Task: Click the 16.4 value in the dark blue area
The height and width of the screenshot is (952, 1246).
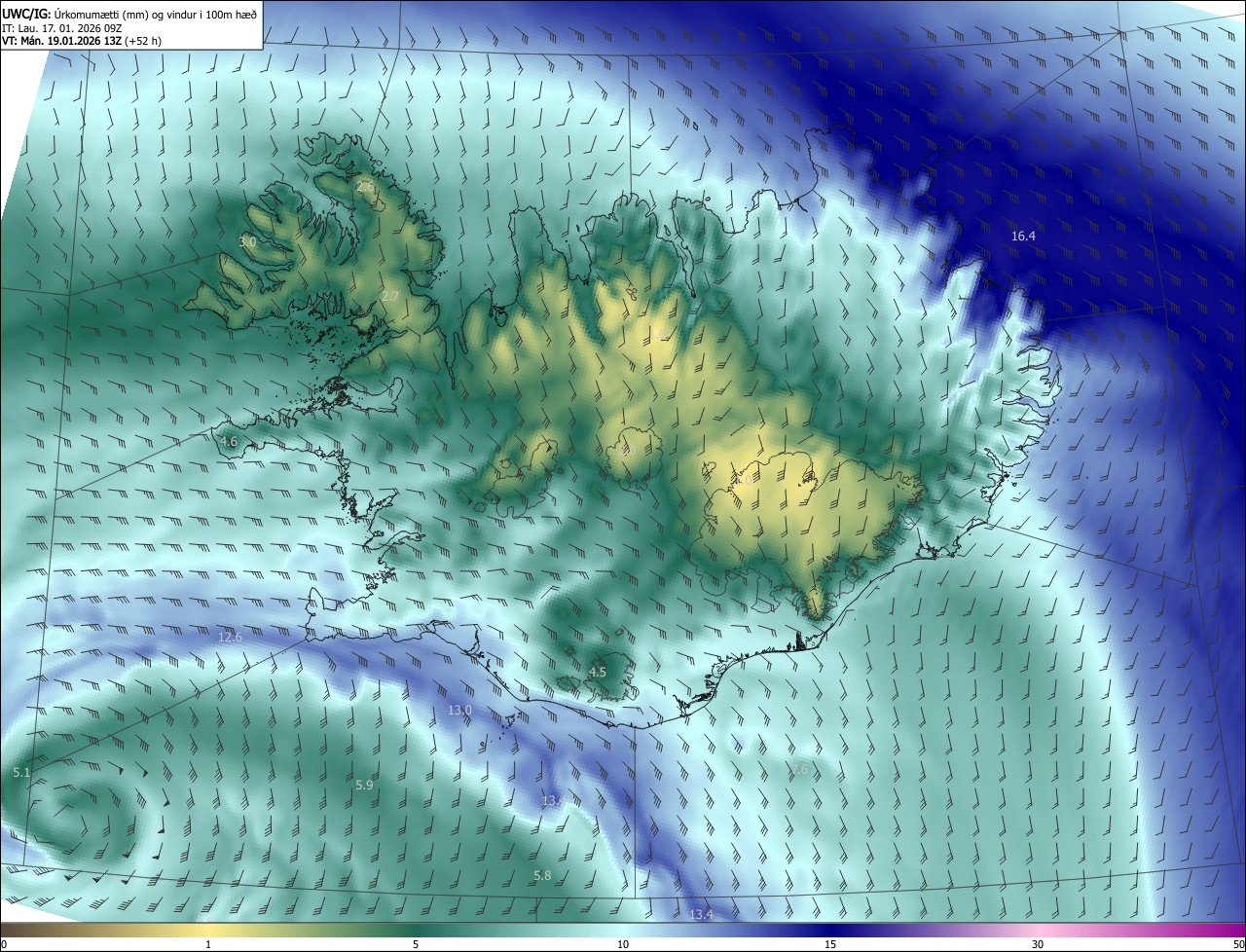Action: [x=1023, y=237]
